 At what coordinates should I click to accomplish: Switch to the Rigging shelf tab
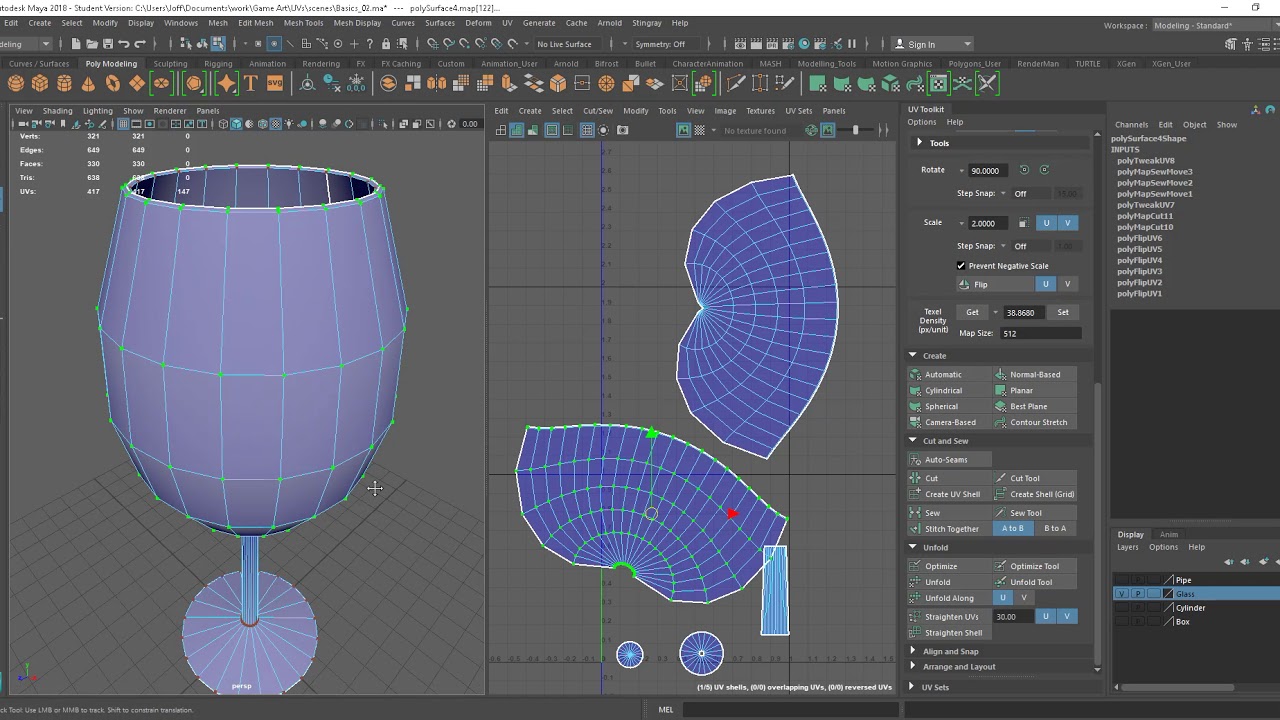[x=218, y=64]
